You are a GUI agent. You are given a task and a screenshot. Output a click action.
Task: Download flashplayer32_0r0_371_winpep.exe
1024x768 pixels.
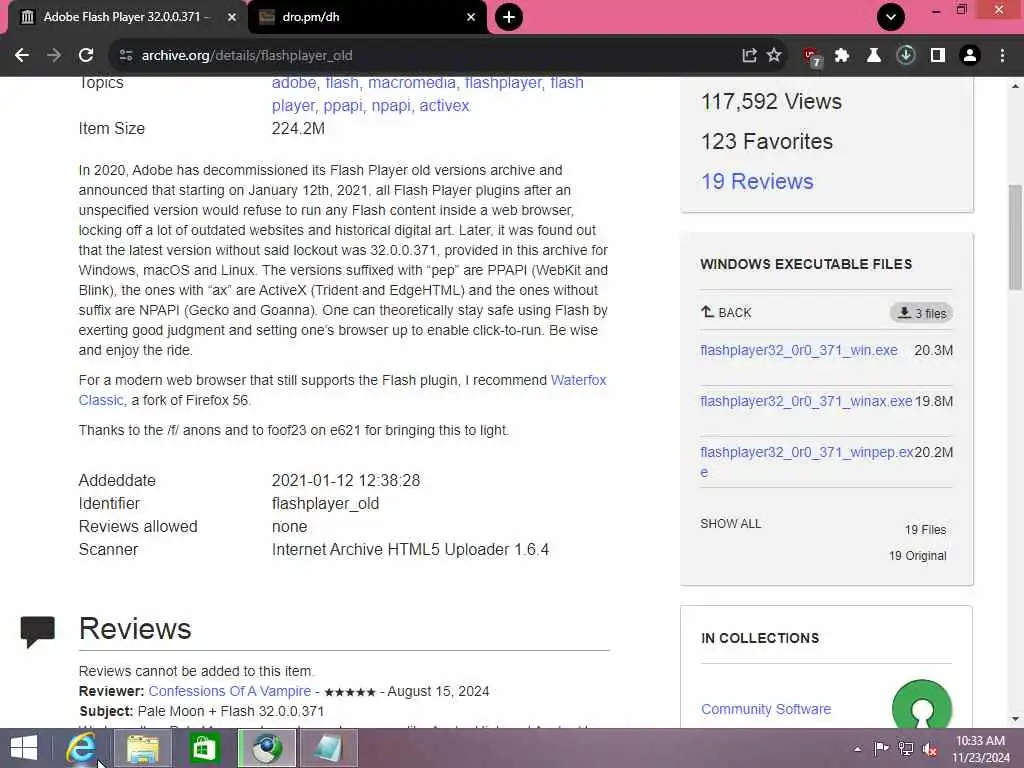coord(807,453)
